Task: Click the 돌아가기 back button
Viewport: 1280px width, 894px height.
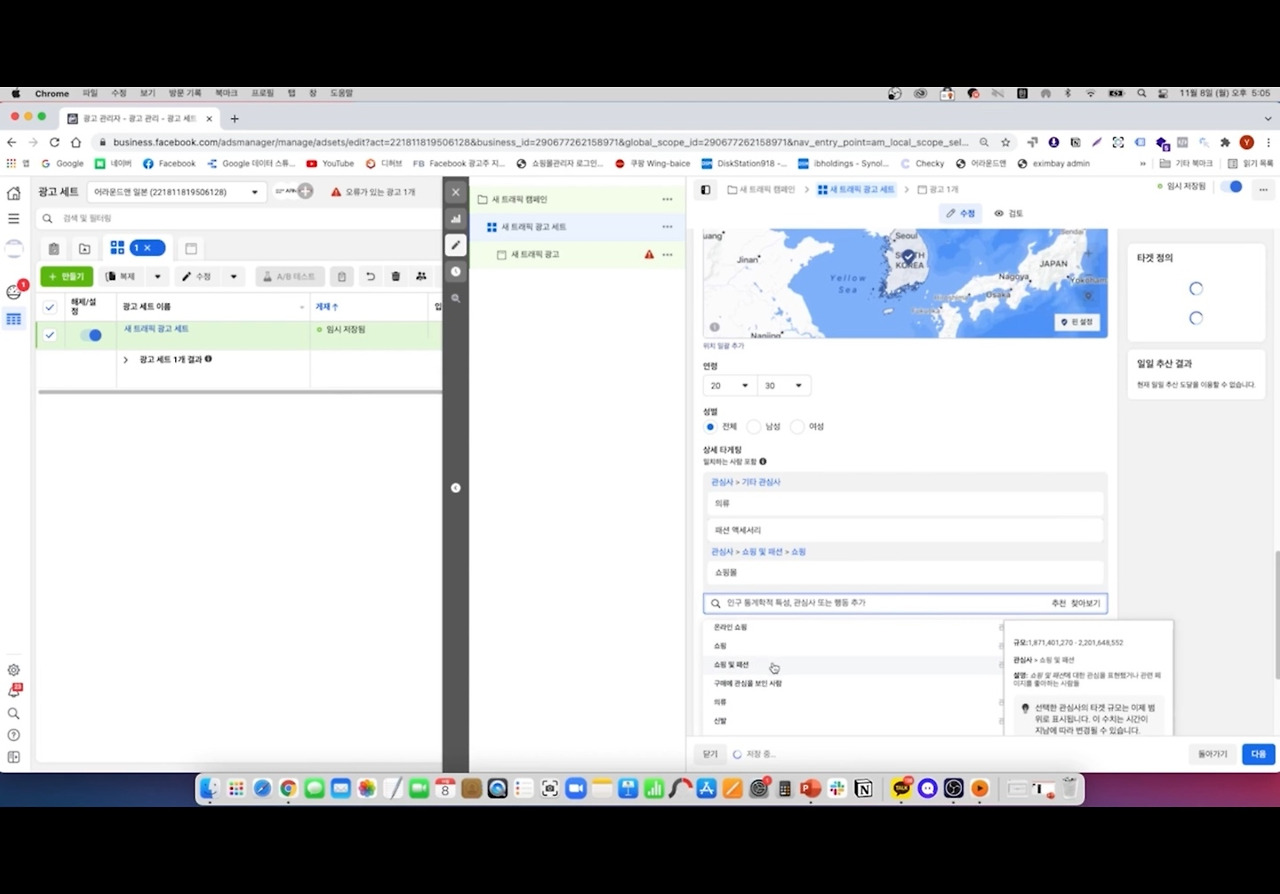Action: pos(1212,754)
